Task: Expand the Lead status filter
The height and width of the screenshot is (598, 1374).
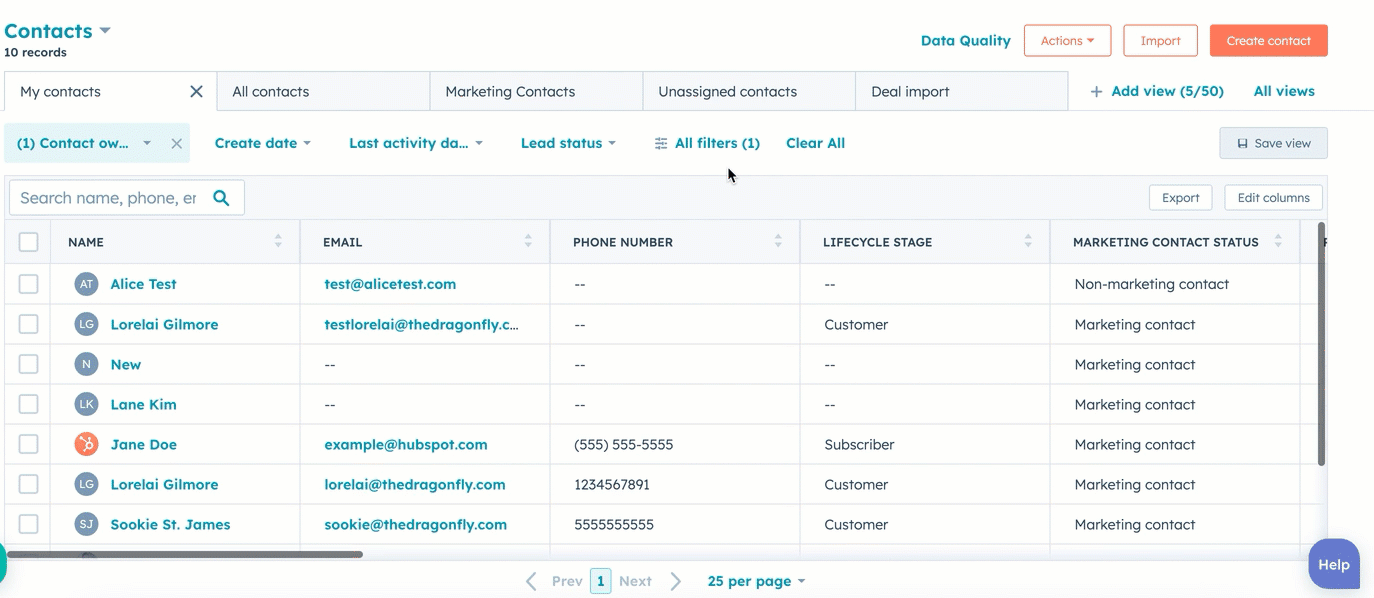Action: coord(567,144)
